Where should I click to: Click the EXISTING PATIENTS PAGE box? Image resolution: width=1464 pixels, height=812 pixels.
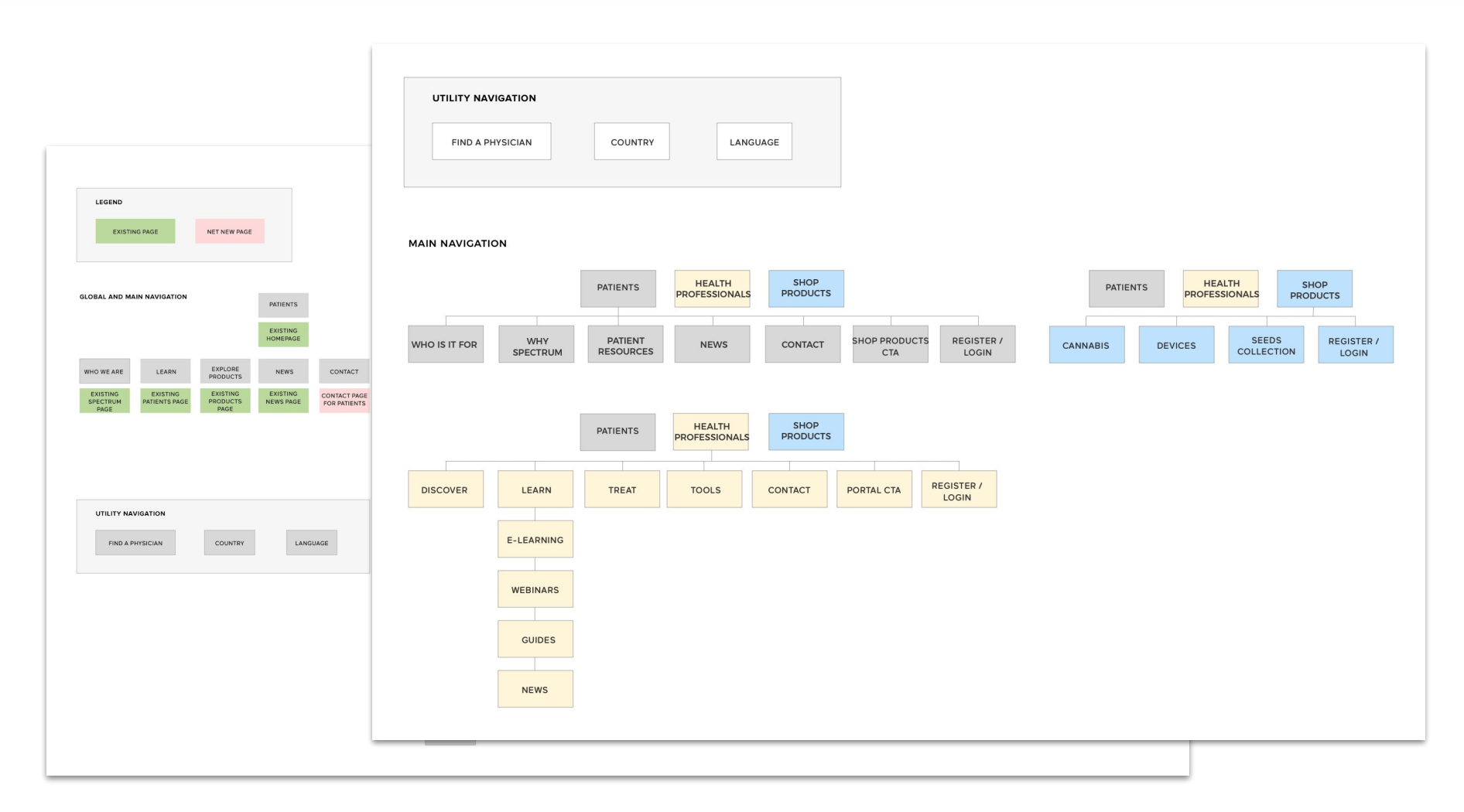coord(166,401)
